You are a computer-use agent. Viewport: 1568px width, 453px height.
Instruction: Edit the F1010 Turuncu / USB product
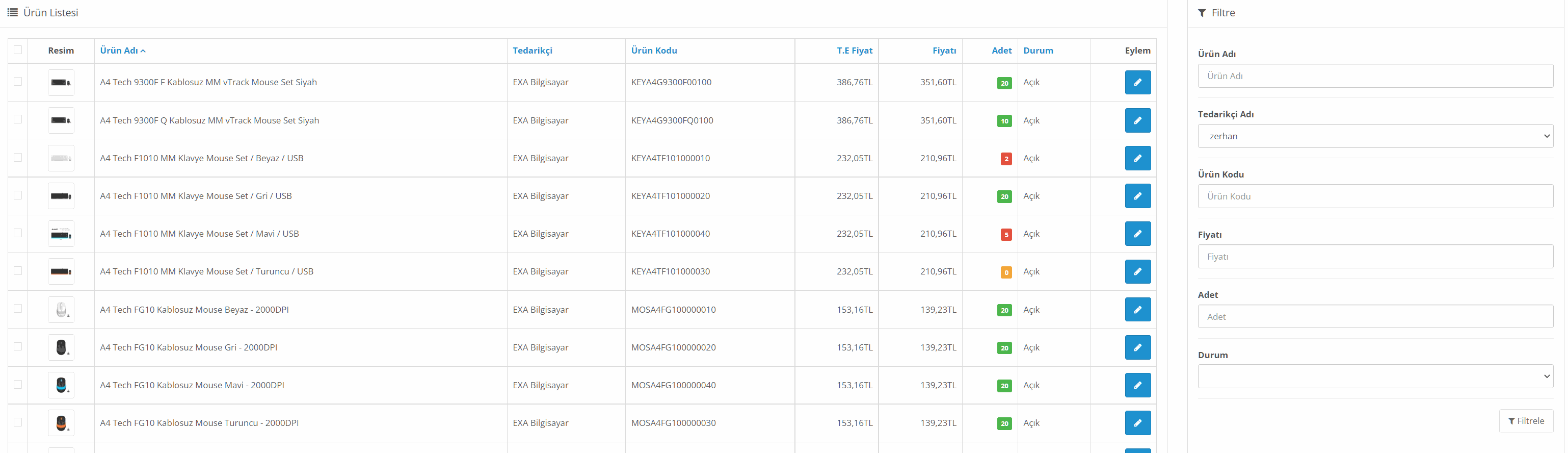coord(1137,271)
